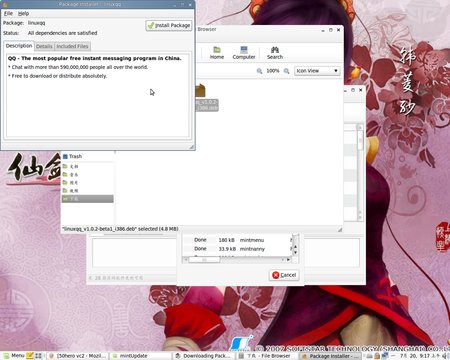Switch to the Downloading Packages taskbar window

pyautogui.click(x=203, y=356)
